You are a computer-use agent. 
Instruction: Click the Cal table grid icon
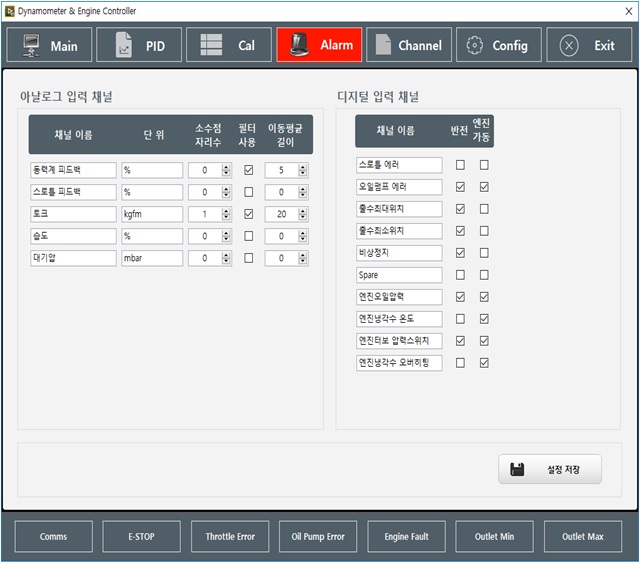pyautogui.click(x=211, y=46)
